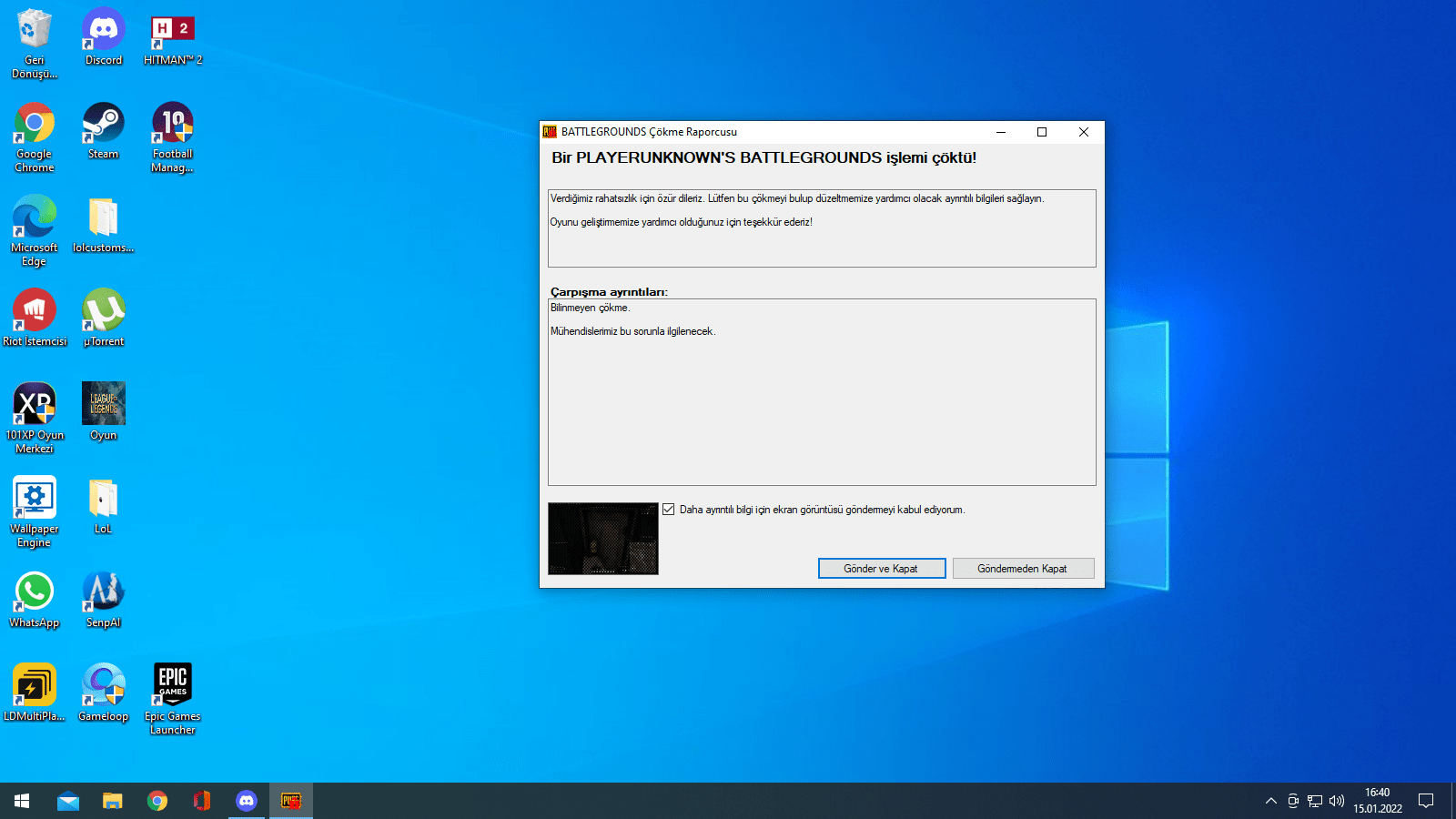Select the Microsoft Edge desktop icon

coord(35,230)
